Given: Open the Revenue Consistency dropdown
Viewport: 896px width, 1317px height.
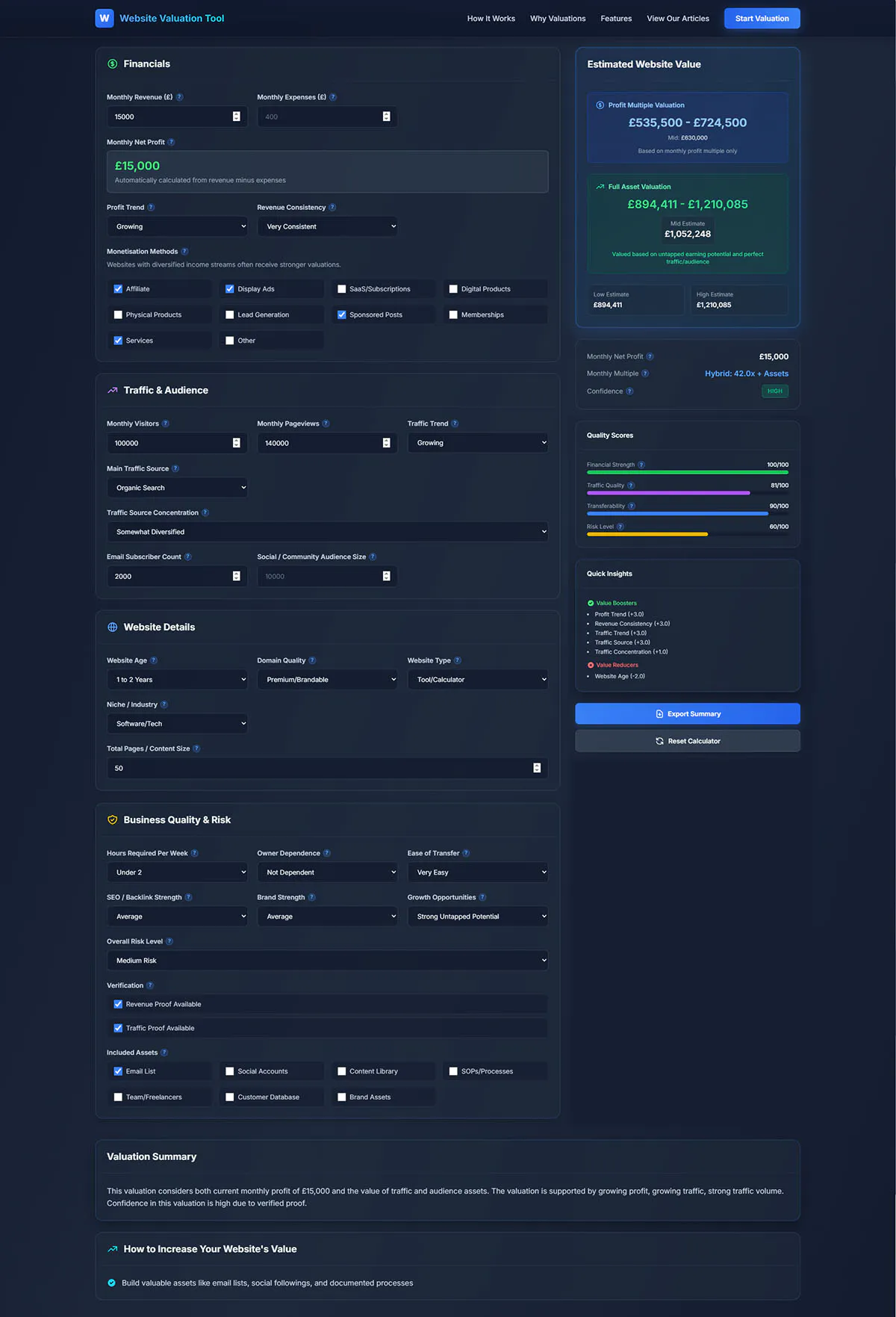Looking at the screenshot, I should coord(328,226).
